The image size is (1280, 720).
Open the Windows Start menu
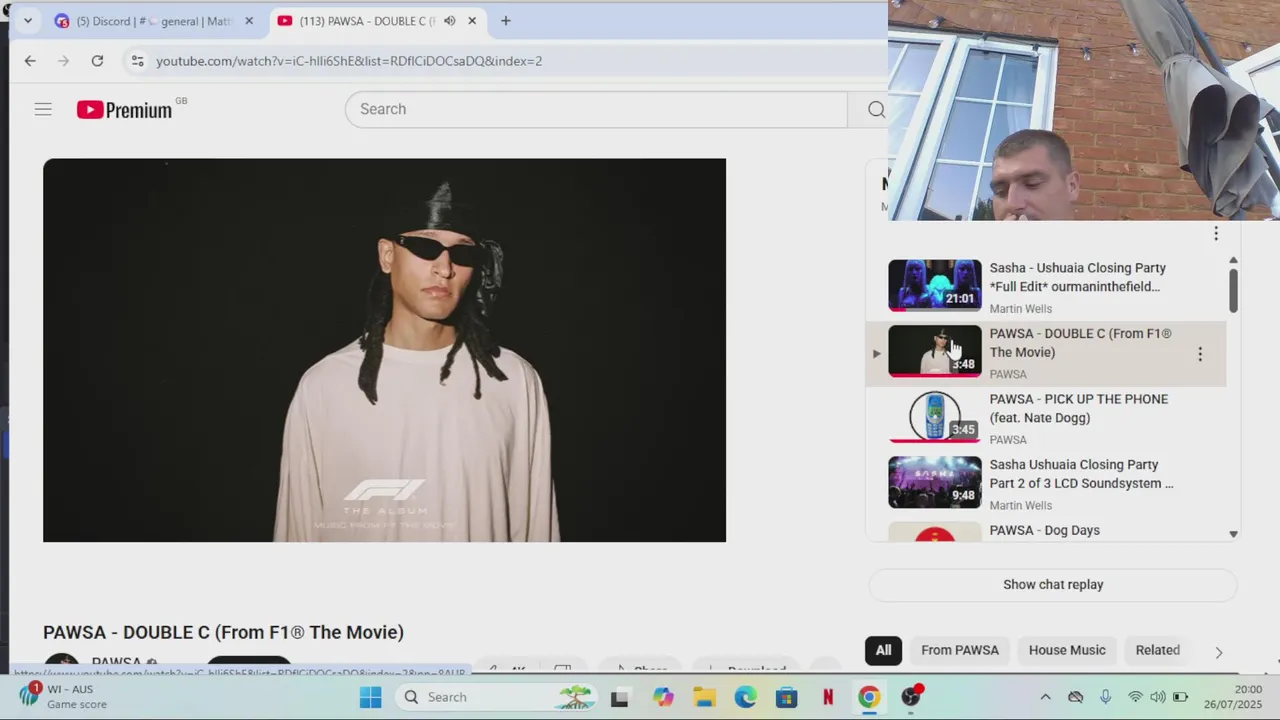(370, 697)
